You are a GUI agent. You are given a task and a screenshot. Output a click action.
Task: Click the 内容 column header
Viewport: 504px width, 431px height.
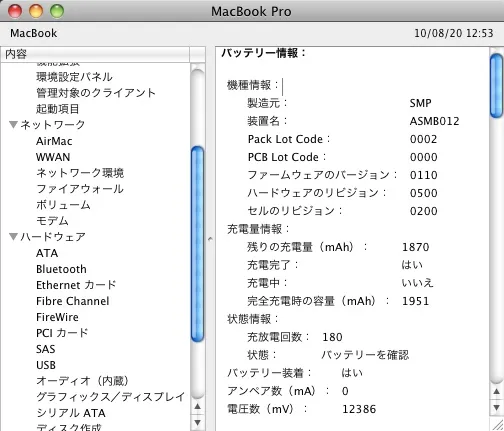(x=95, y=54)
